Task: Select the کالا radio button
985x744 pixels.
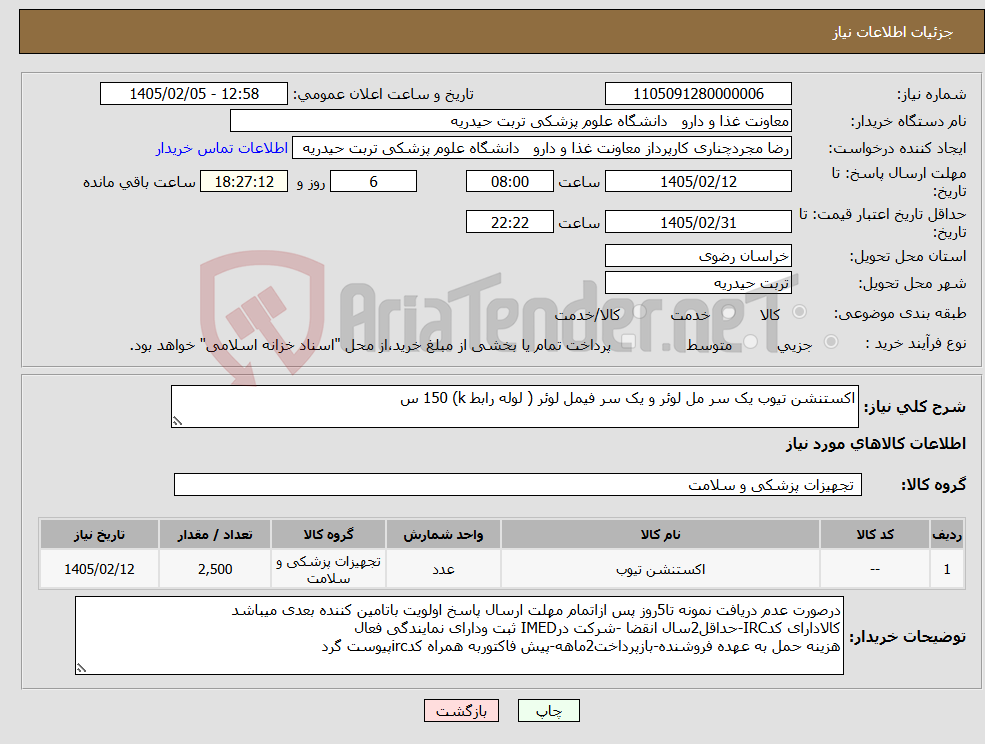Action: pyautogui.click(x=800, y=312)
